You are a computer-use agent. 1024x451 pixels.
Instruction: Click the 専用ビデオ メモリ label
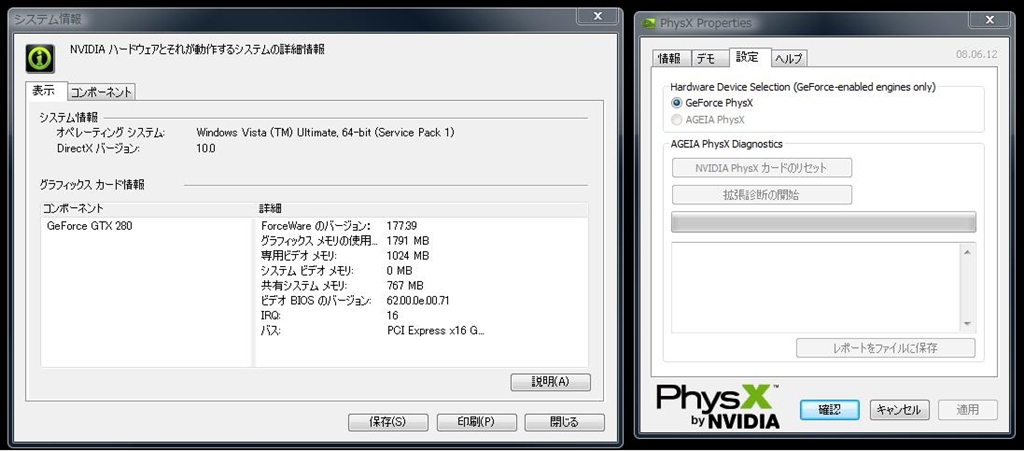(x=298, y=256)
